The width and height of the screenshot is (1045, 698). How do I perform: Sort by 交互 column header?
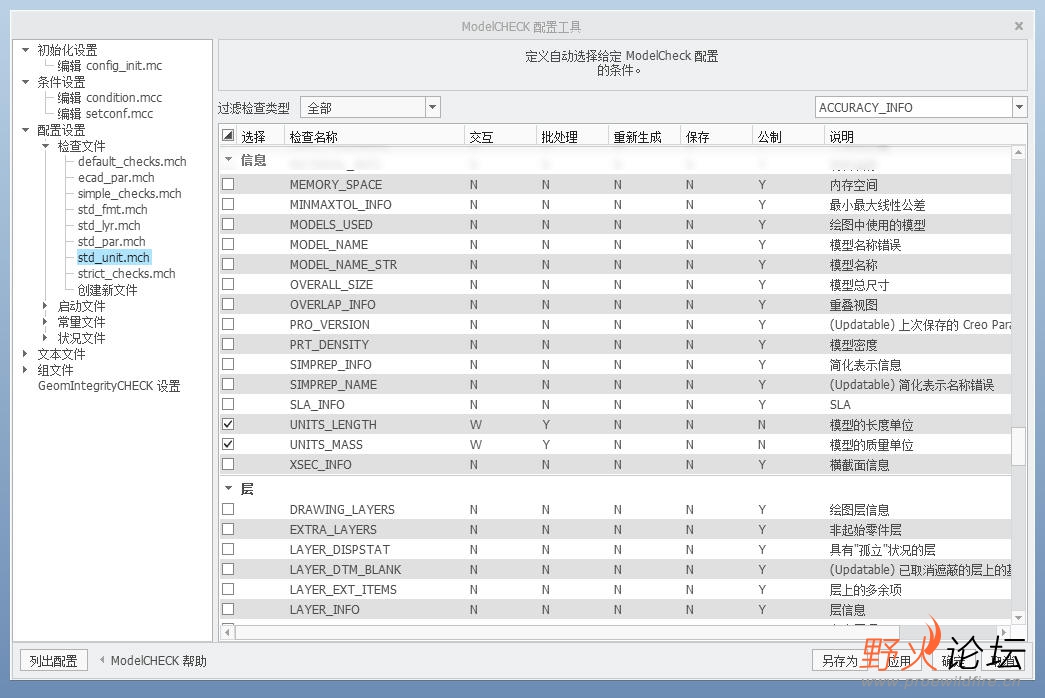tap(501, 136)
